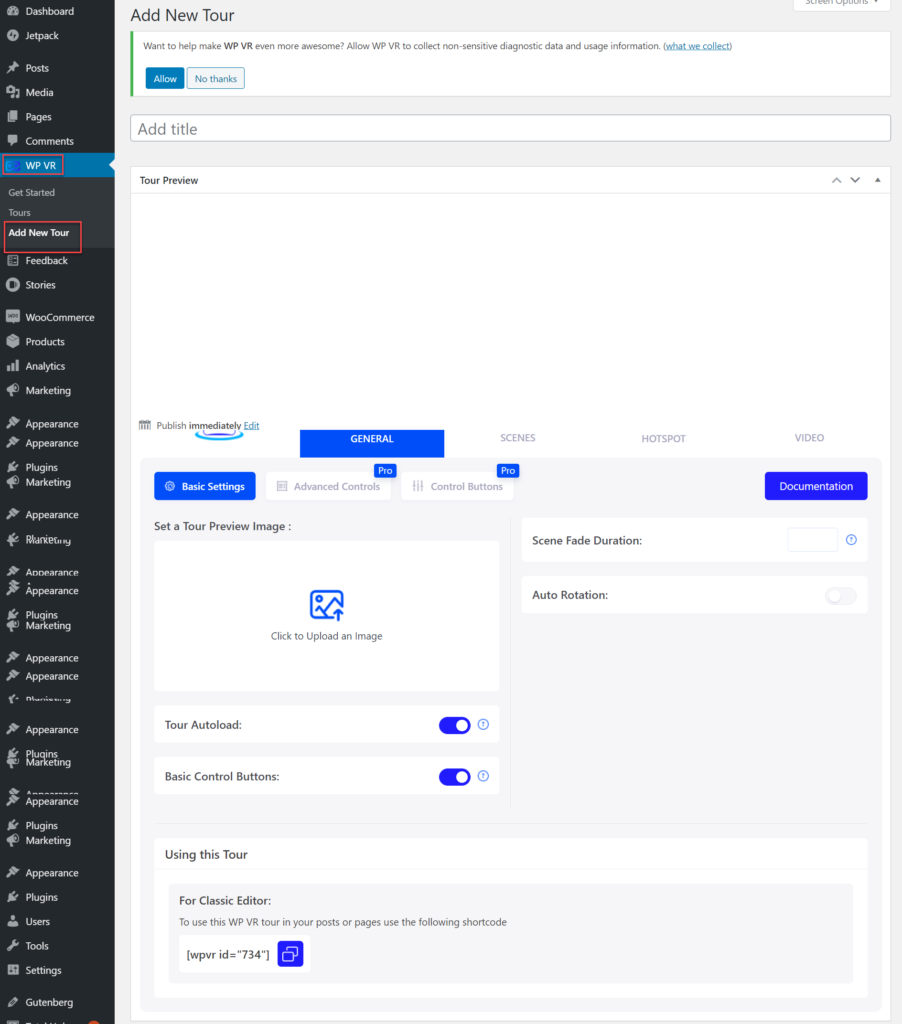
Task: Click info icon beside Scene Fade Duration
Action: (851, 540)
